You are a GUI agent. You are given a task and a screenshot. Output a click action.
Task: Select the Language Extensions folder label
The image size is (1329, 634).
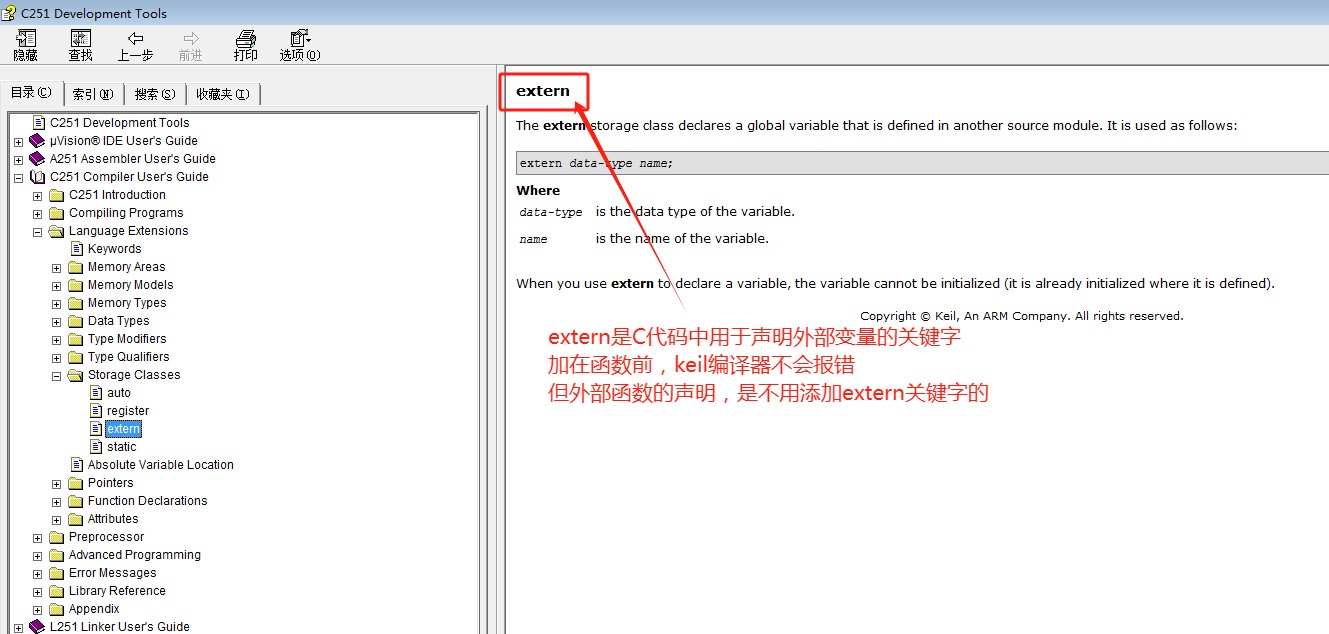pos(128,231)
